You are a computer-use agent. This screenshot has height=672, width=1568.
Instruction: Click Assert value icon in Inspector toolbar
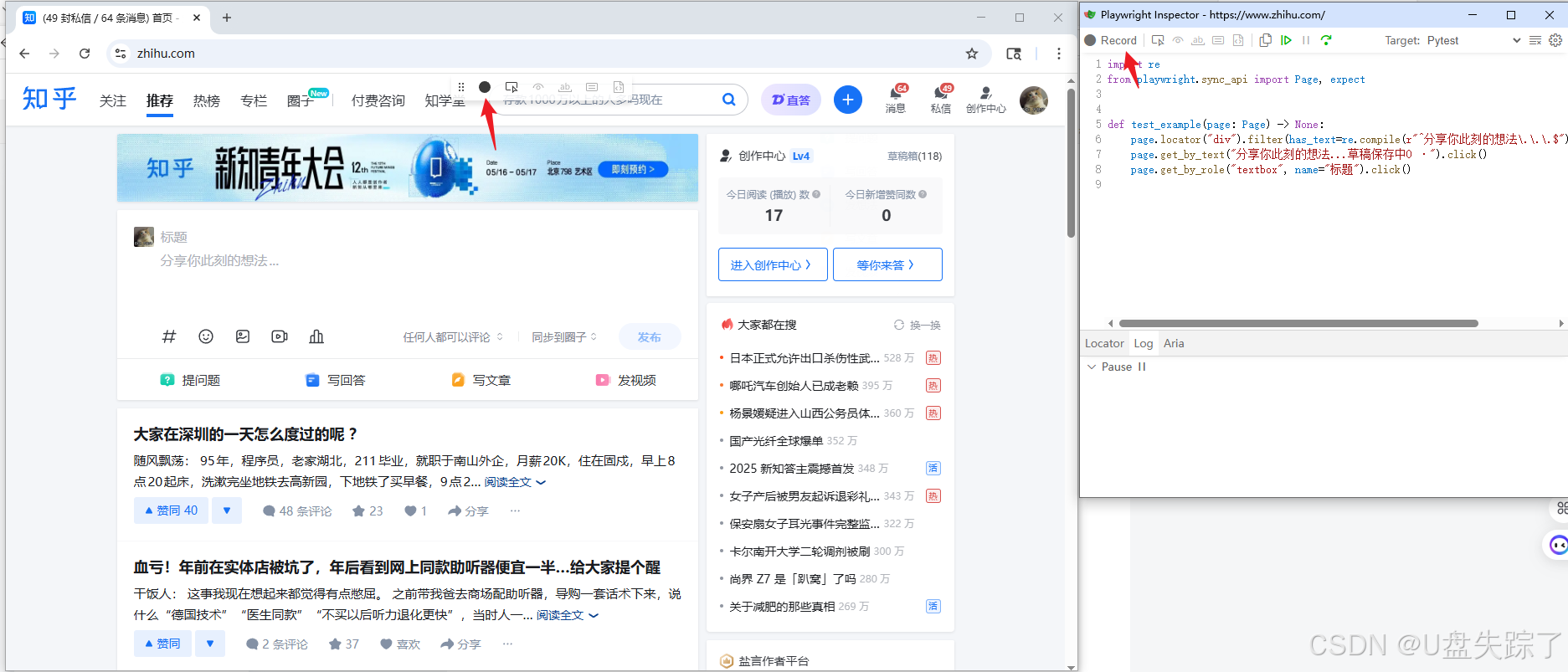pyautogui.click(x=1218, y=40)
